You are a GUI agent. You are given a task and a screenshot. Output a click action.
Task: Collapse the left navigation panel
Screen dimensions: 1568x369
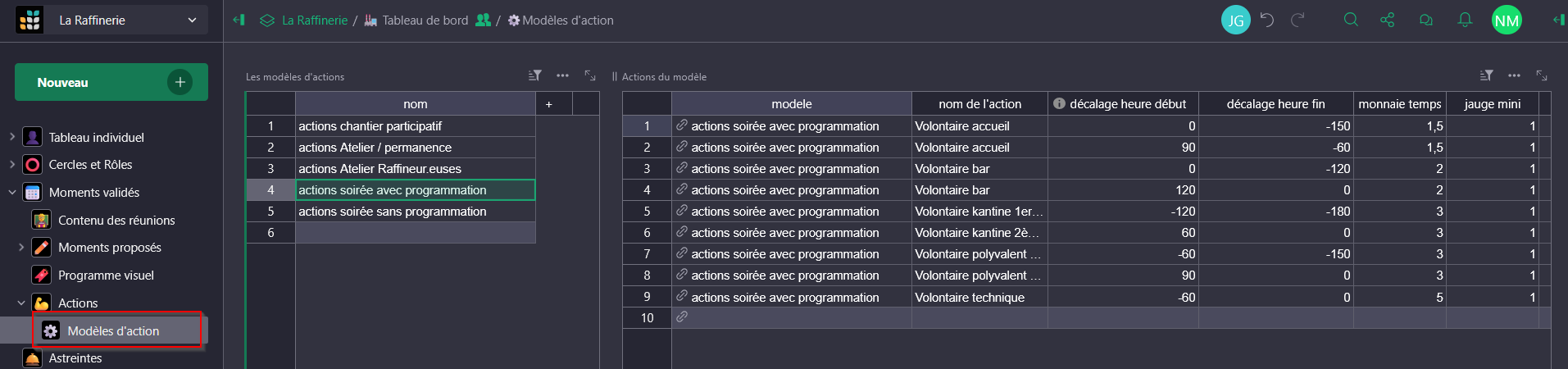click(x=239, y=20)
